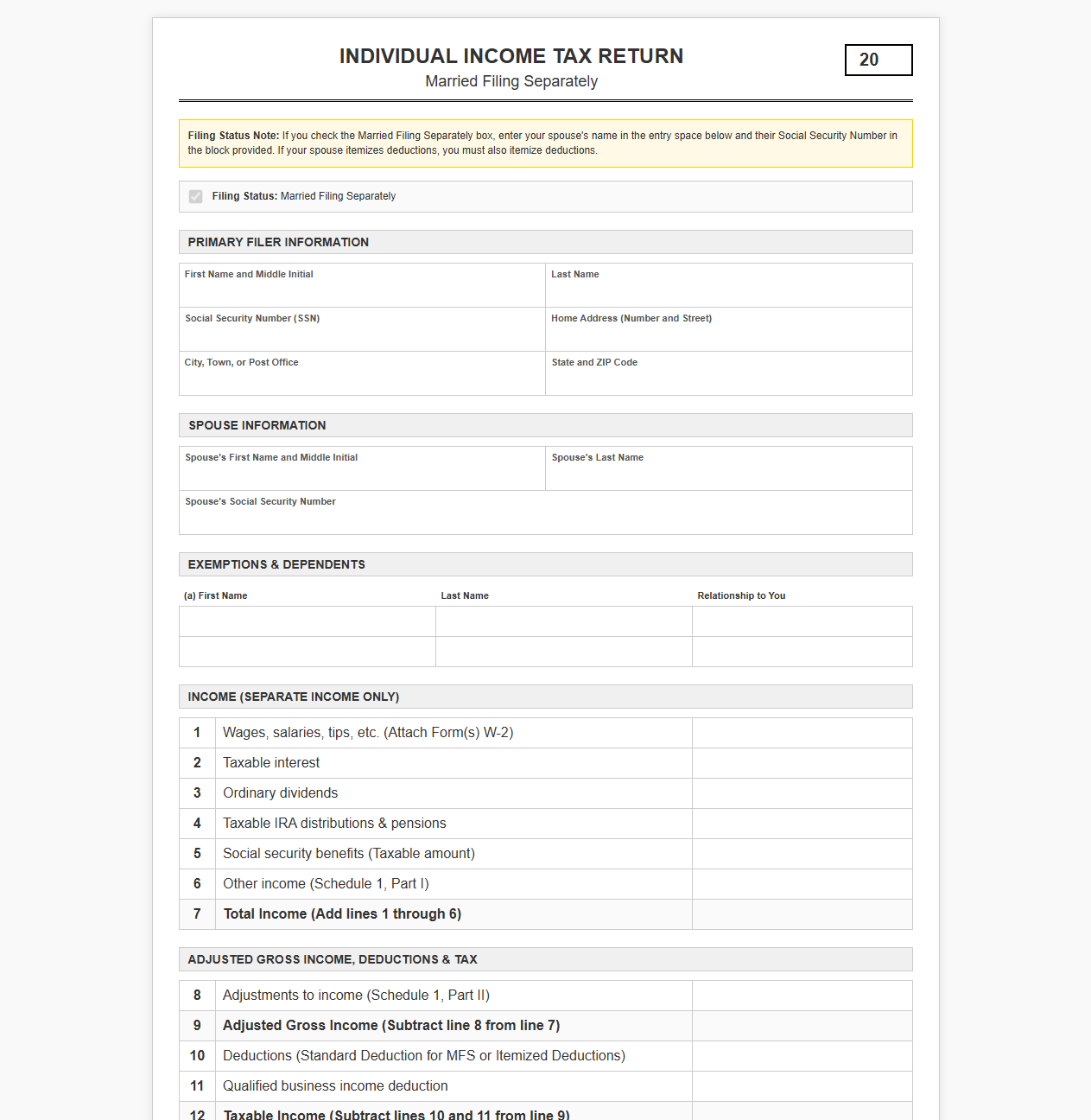
Task: Click the Home Address (Number and Street) field
Action: click(x=729, y=329)
